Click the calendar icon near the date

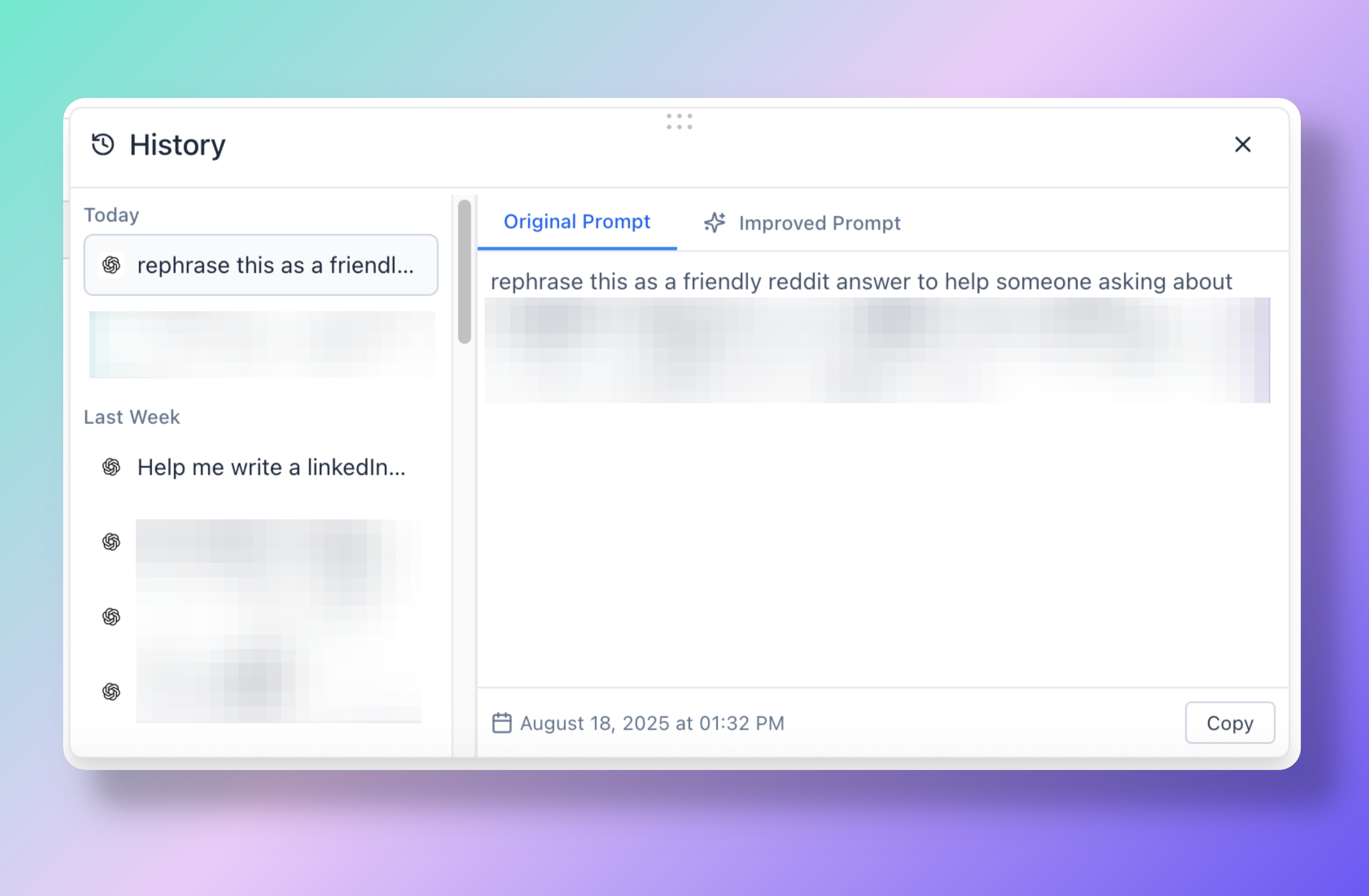(501, 723)
